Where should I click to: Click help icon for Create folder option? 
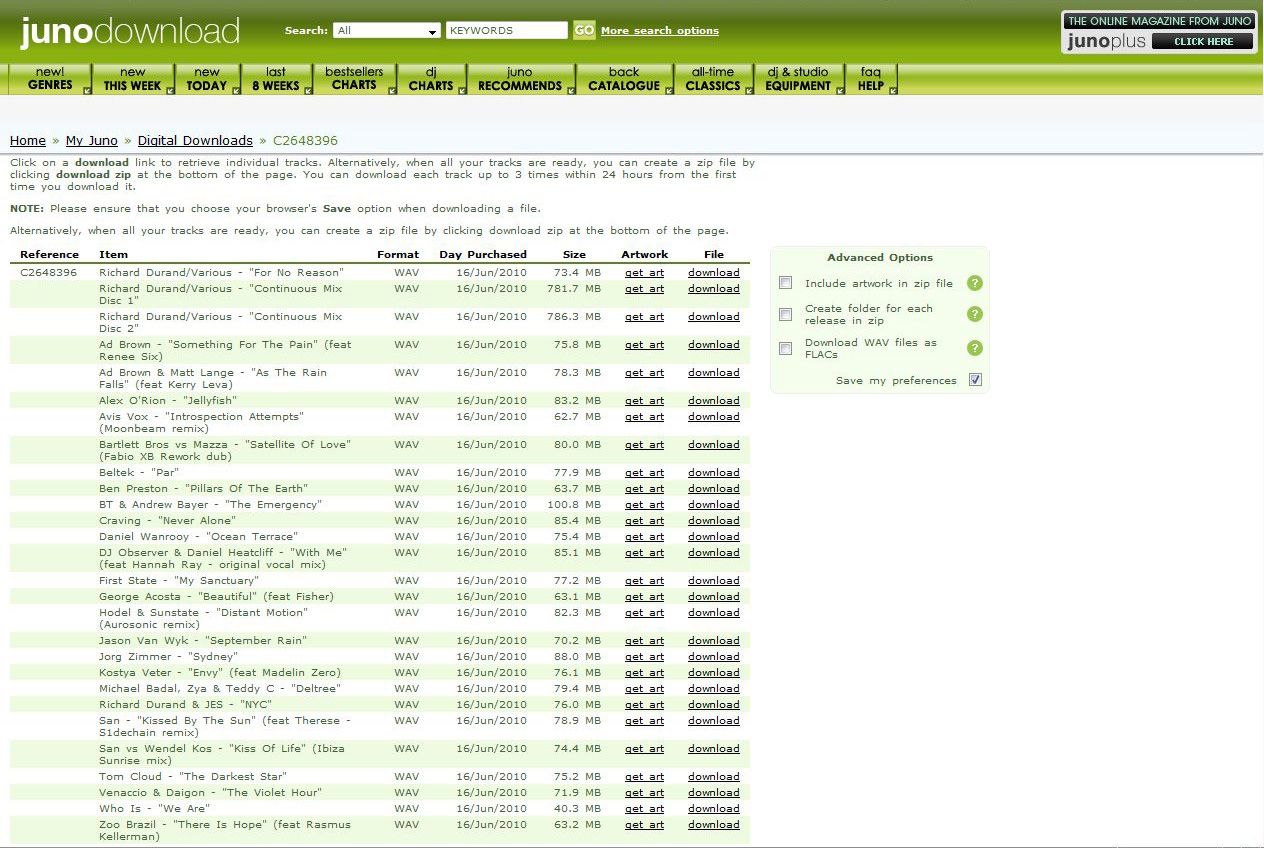point(975,314)
